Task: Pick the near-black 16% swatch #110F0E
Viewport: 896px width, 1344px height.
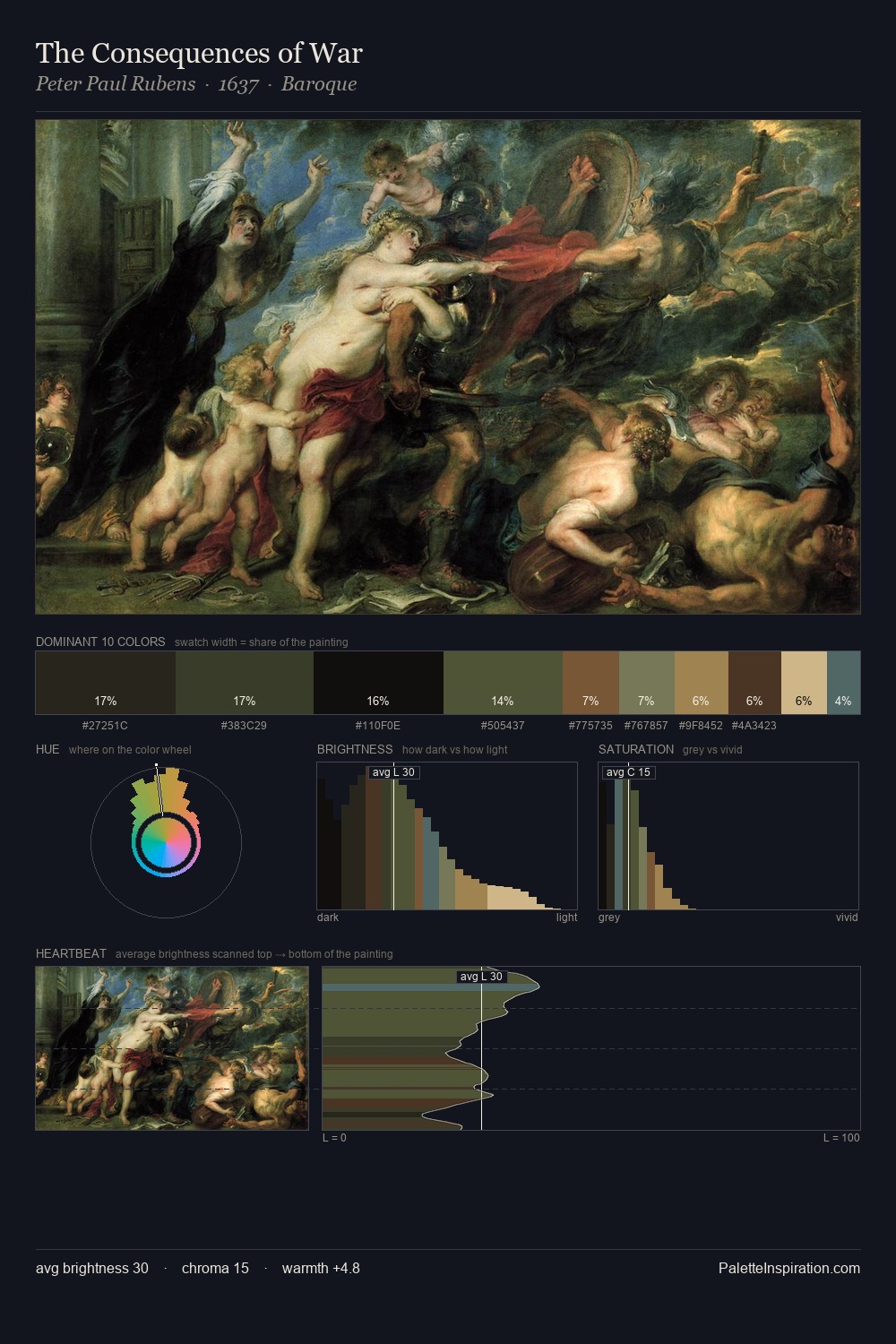Action: 378,683
